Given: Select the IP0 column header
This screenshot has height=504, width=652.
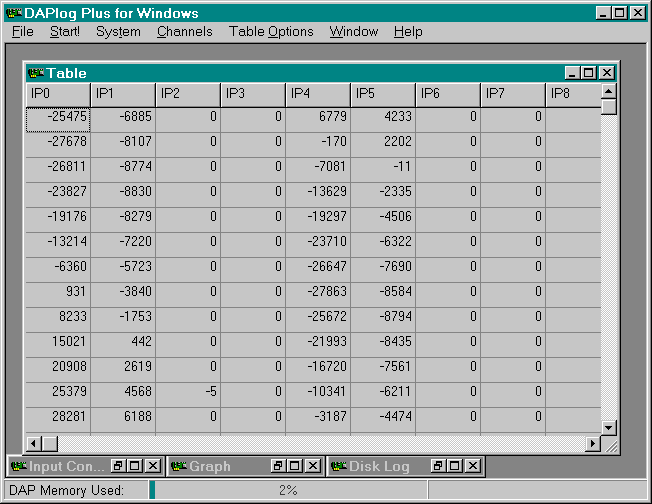Looking at the screenshot, I should [58, 94].
